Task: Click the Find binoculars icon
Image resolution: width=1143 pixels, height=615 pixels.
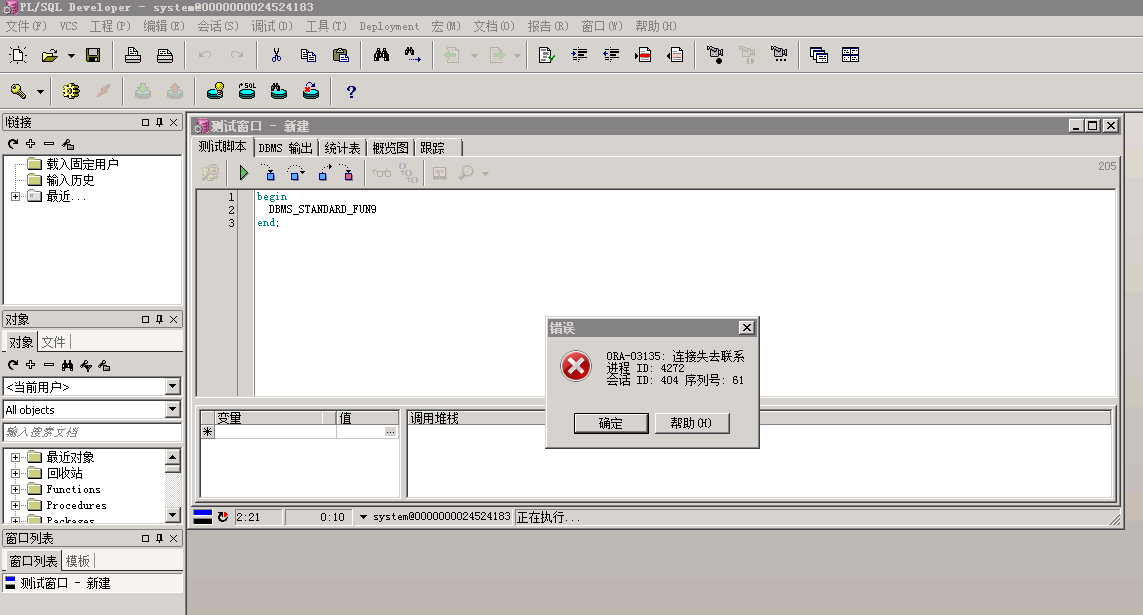Action: 381,55
